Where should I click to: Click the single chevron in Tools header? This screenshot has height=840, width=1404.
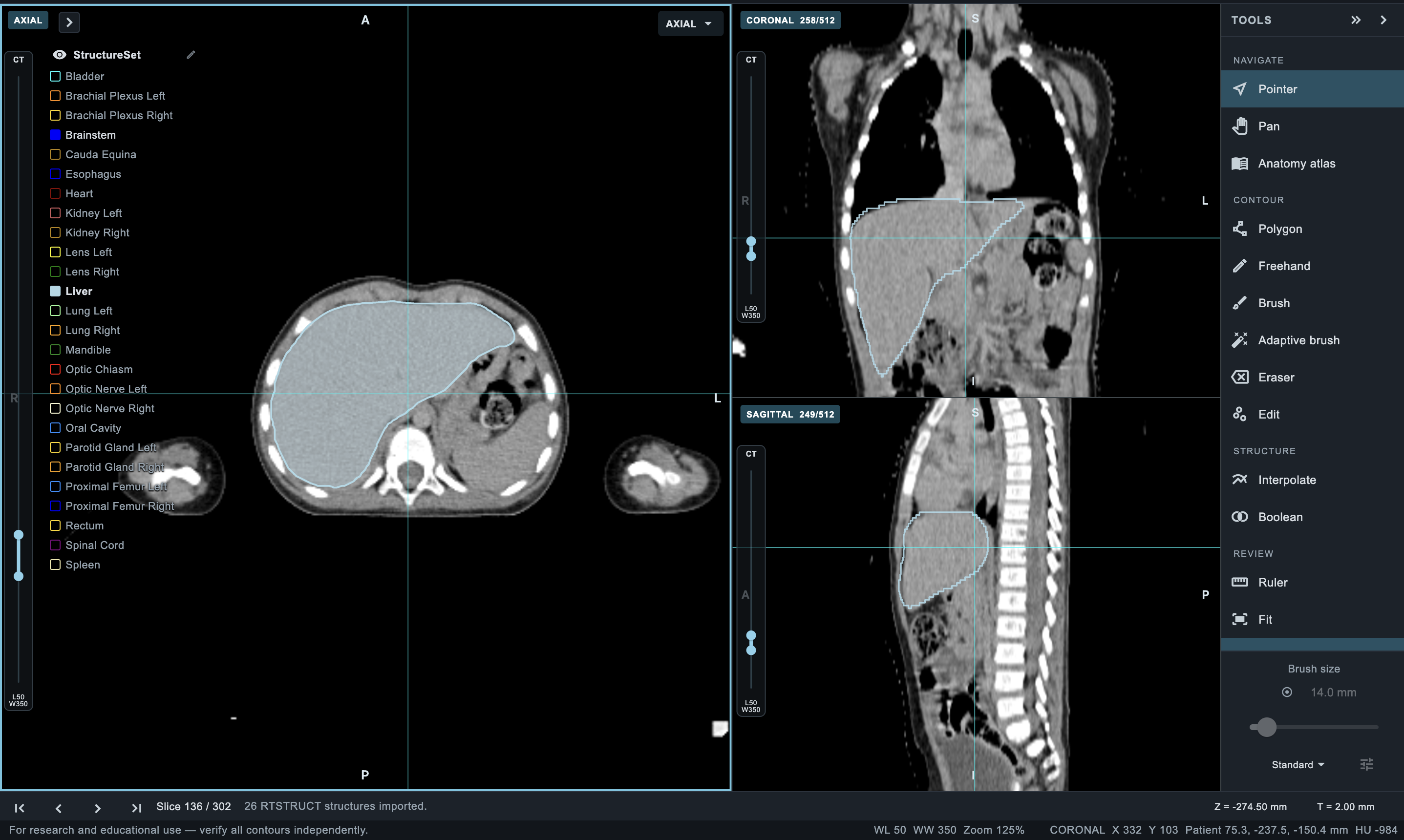click(1383, 20)
